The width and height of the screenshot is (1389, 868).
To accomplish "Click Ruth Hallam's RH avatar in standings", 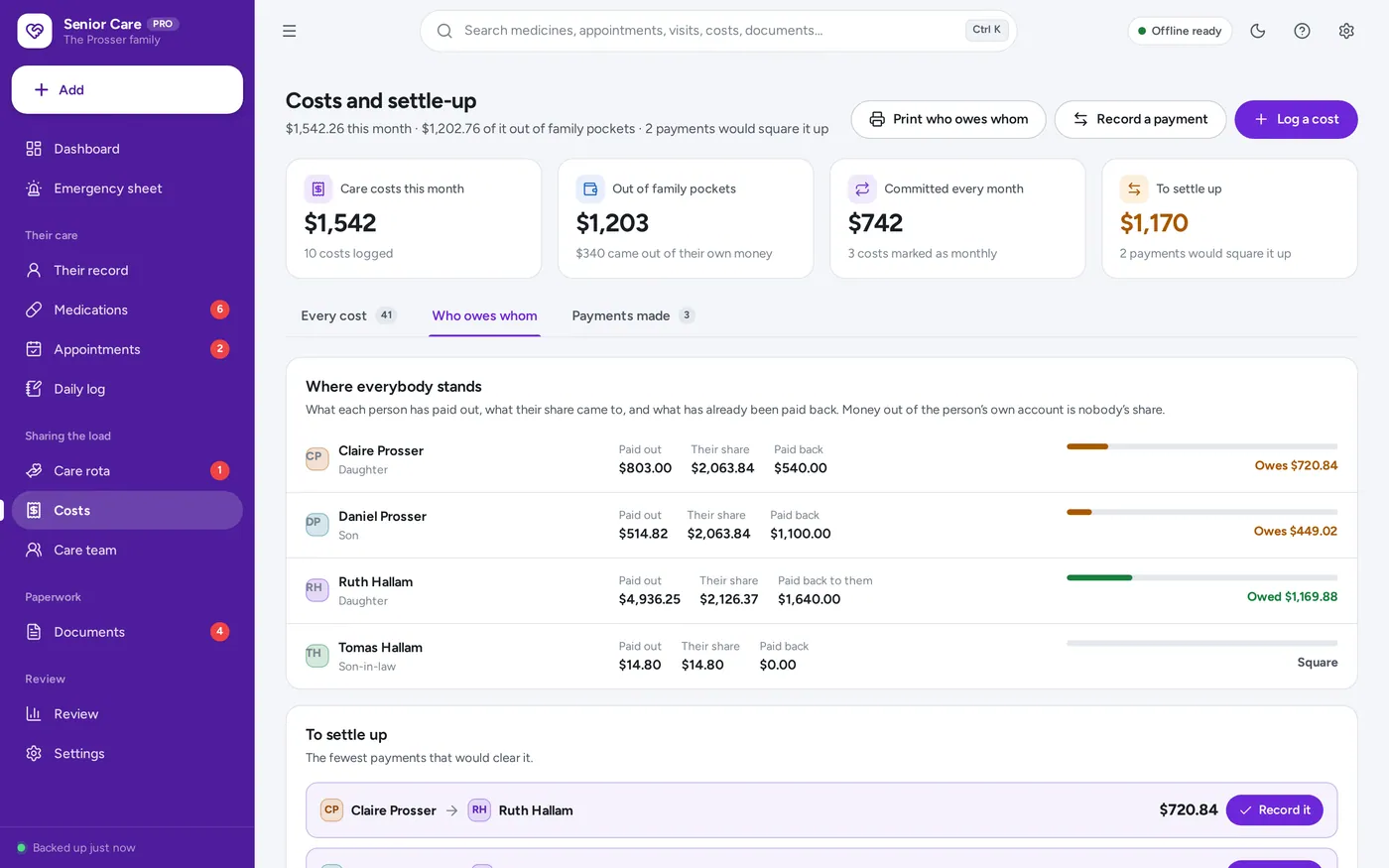I will point(316,589).
